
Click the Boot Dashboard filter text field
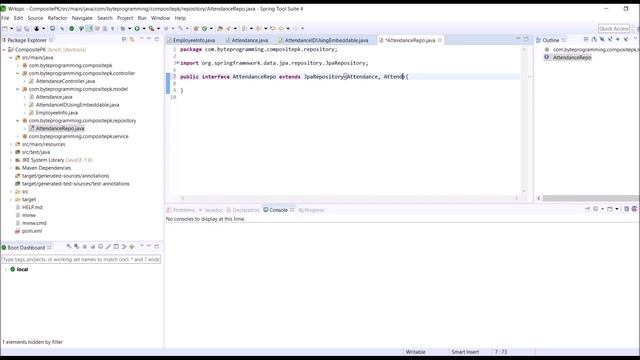tap(81, 259)
